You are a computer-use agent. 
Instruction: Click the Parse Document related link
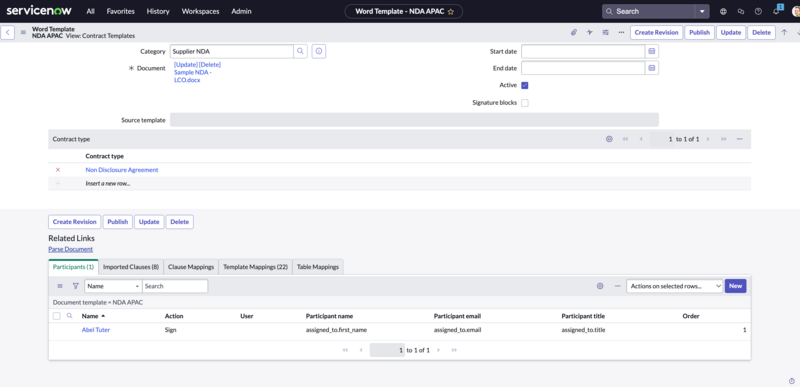70,249
